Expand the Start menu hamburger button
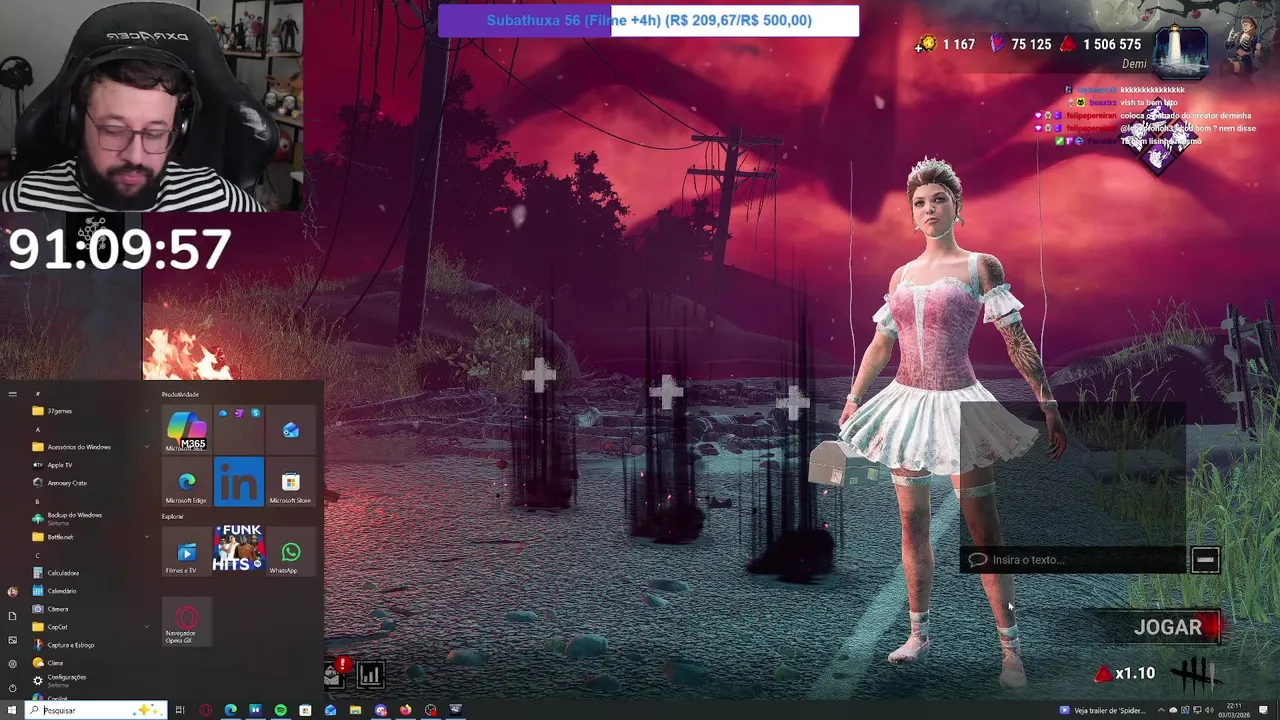1280x720 pixels. point(12,394)
